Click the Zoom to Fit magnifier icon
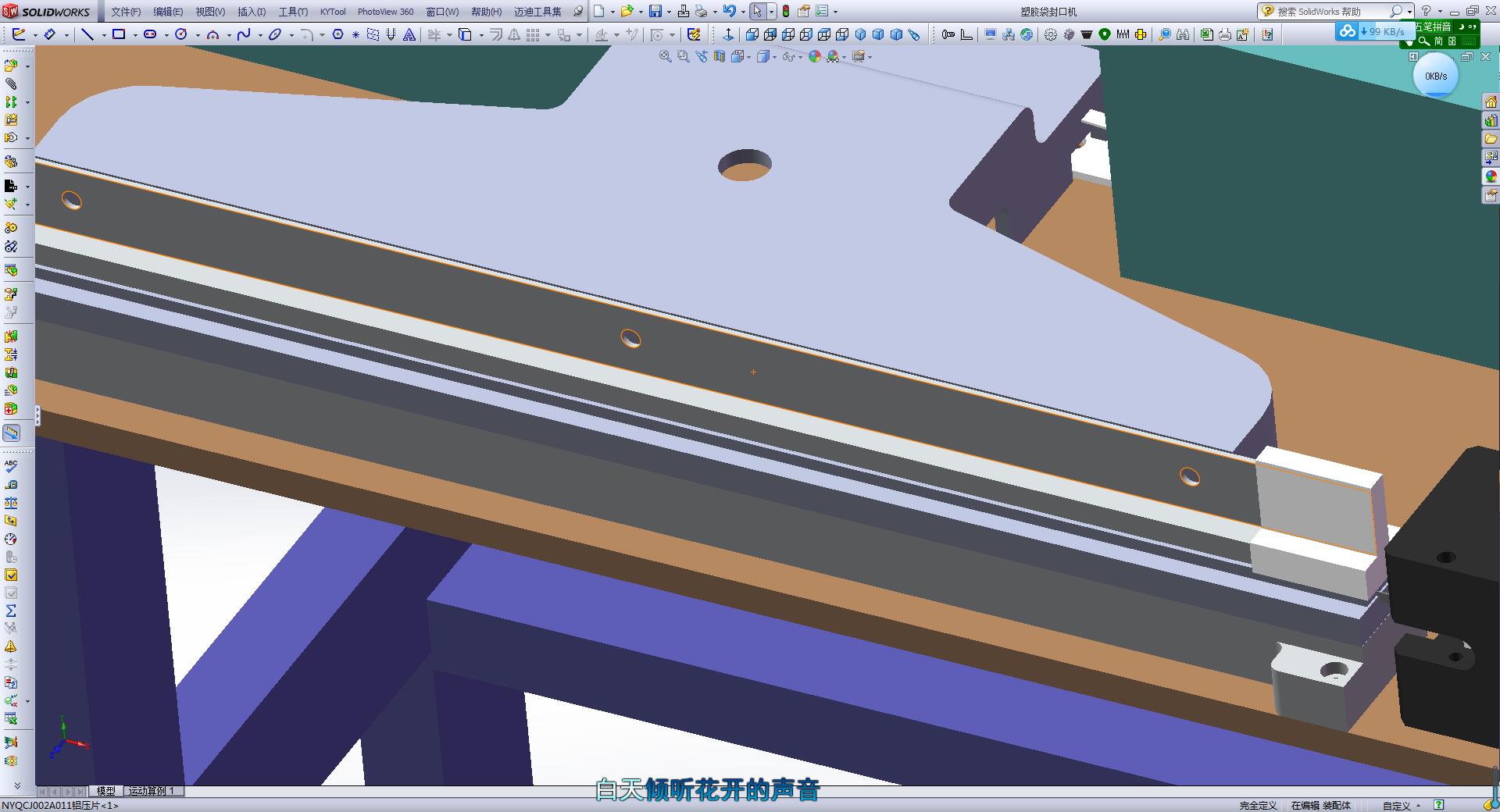The height and width of the screenshot is (812, 1500). click(x=665, y=56)
